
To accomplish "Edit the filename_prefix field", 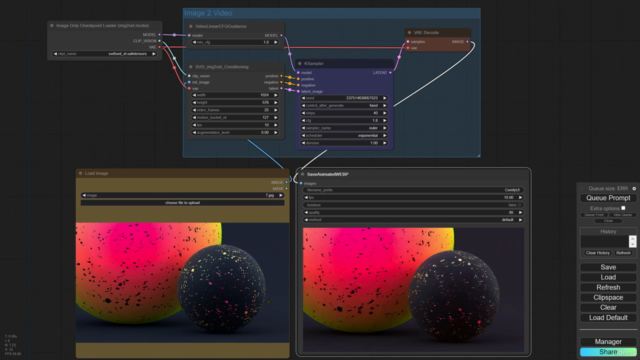I will 413,190.
